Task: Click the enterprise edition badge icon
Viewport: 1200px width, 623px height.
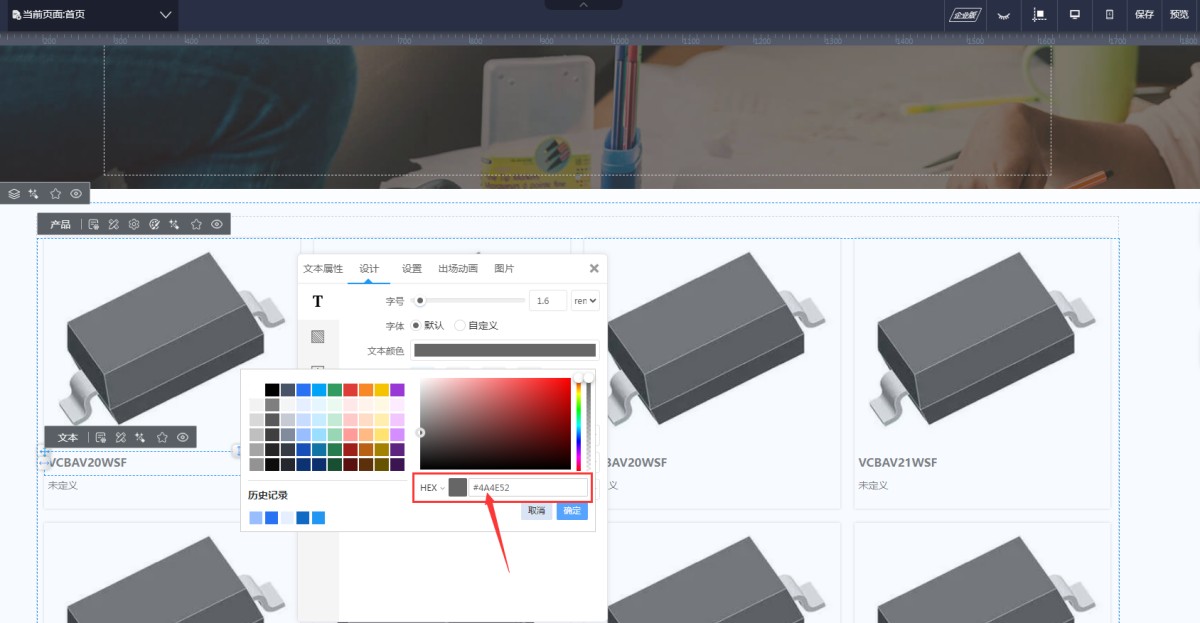Action: (965, 15)
